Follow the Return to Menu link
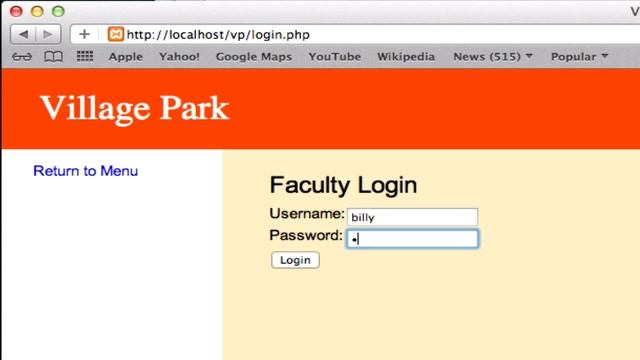The height and width of the screenshot is (360, 640). click(85, 171)
